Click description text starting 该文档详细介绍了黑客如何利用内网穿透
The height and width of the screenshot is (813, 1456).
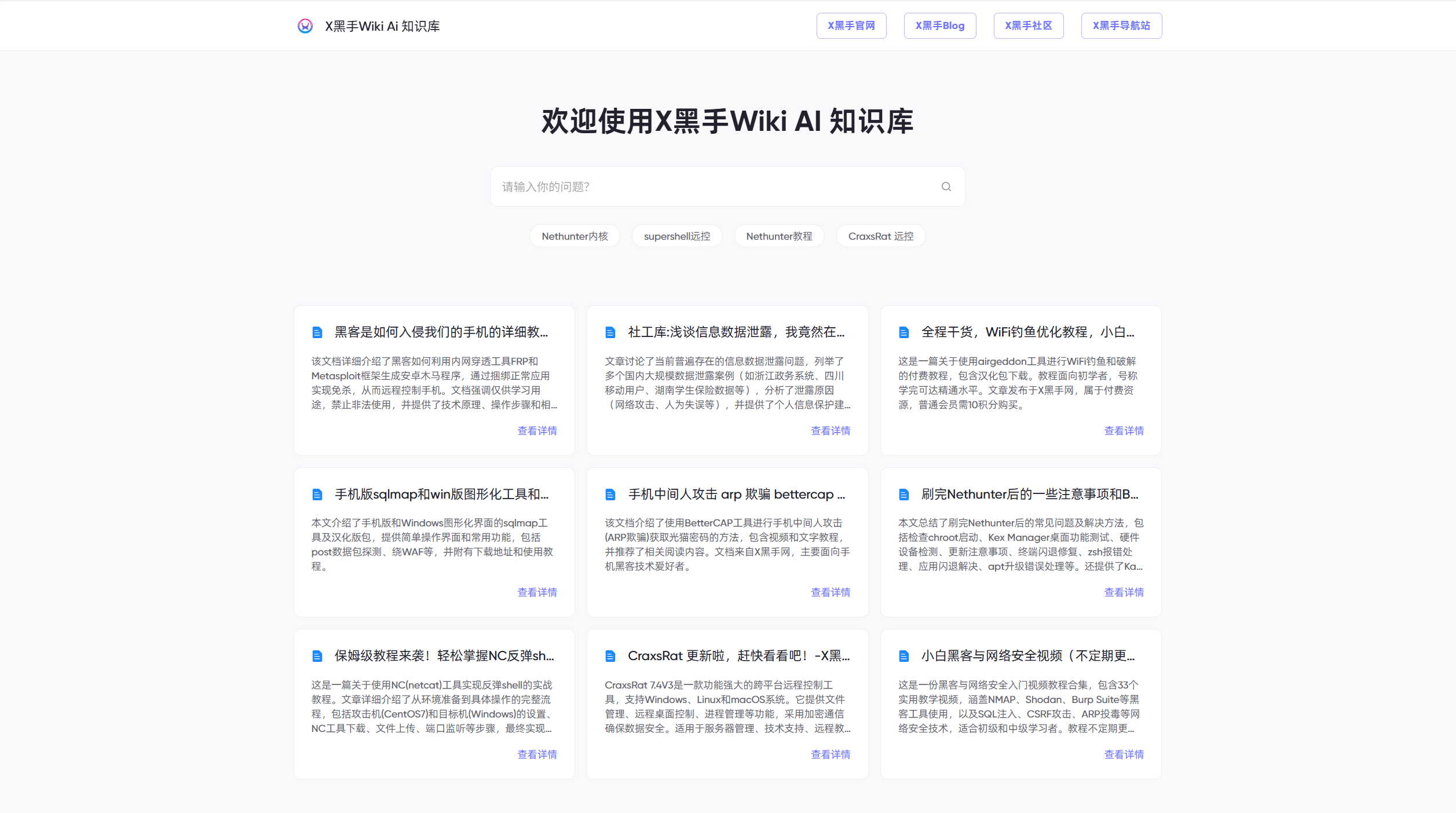[x=434, y=383]
